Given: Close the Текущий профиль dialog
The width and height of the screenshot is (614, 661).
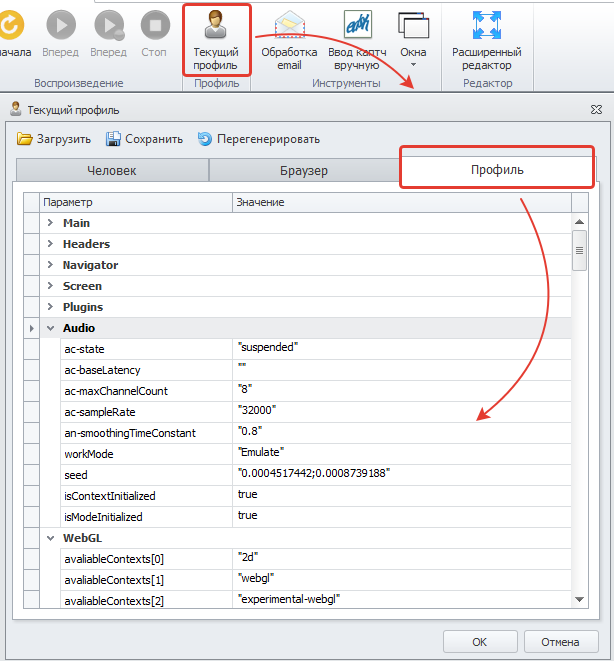Looking at the screenshot, I should pos(596,110).
